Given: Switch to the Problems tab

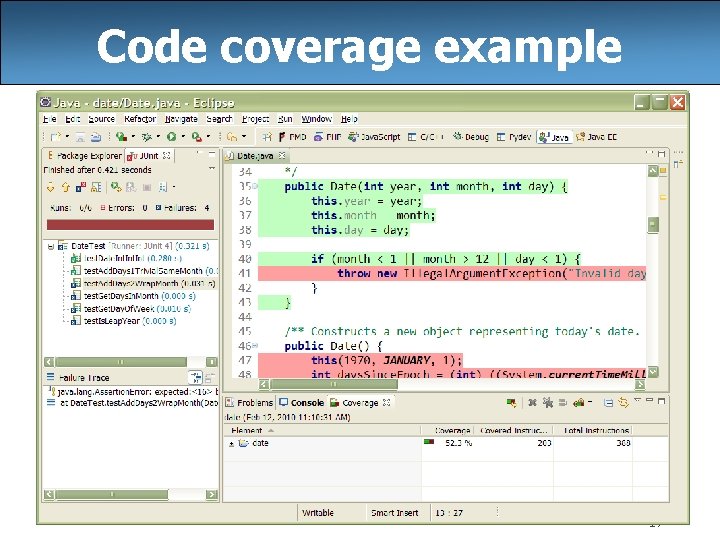Looking at the screenshot, I should point(249,403).
